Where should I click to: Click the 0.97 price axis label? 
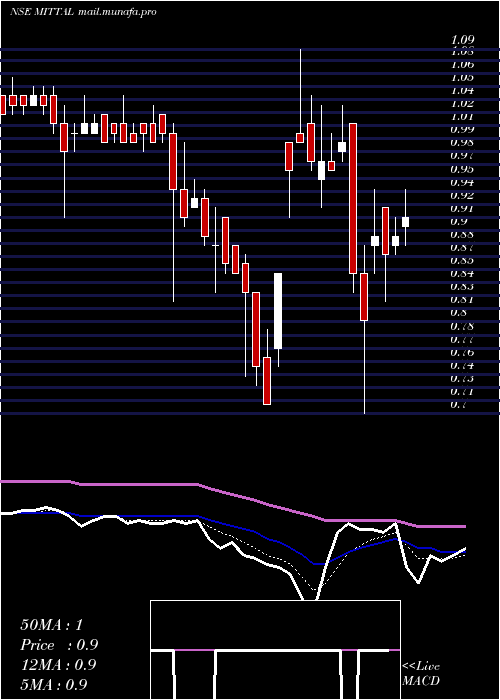click(462, 156)
